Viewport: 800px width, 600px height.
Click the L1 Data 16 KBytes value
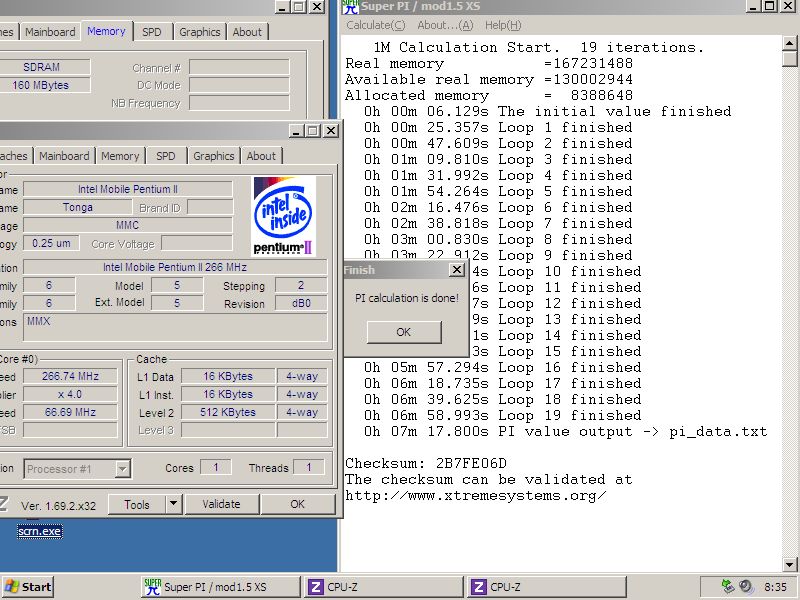point(228,376)
